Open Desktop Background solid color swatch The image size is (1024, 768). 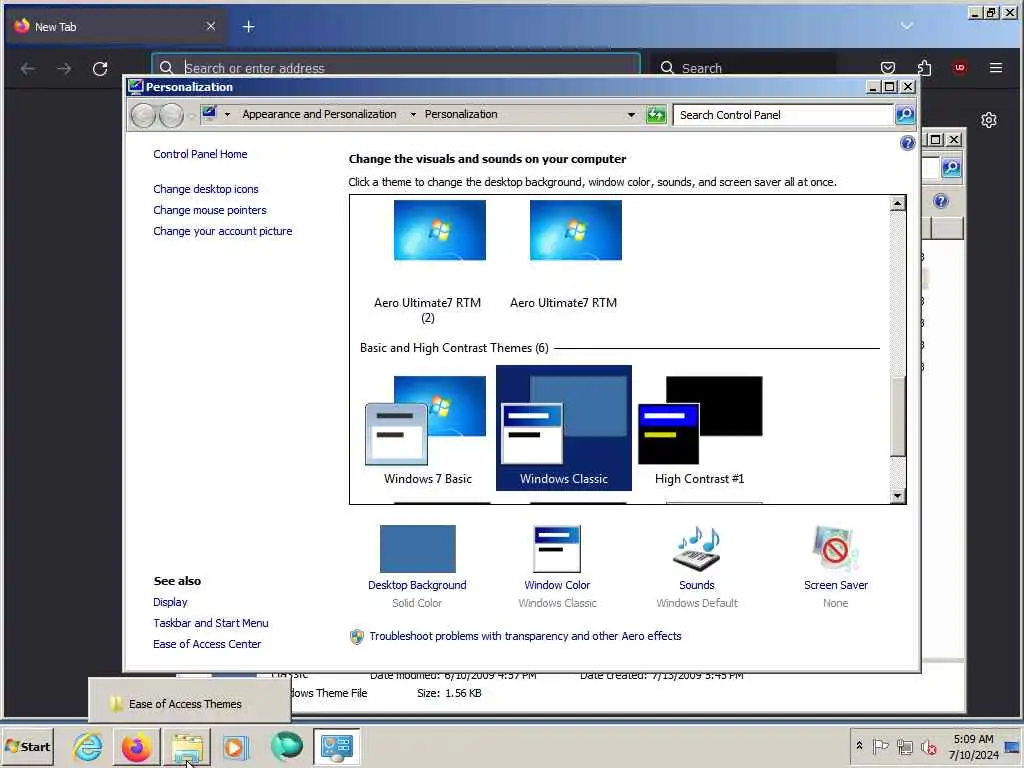click(417, 549)
